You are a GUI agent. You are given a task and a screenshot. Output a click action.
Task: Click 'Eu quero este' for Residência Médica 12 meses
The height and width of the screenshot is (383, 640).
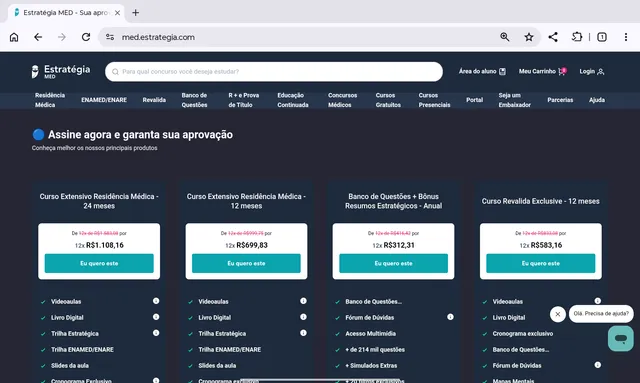point(246,263)
